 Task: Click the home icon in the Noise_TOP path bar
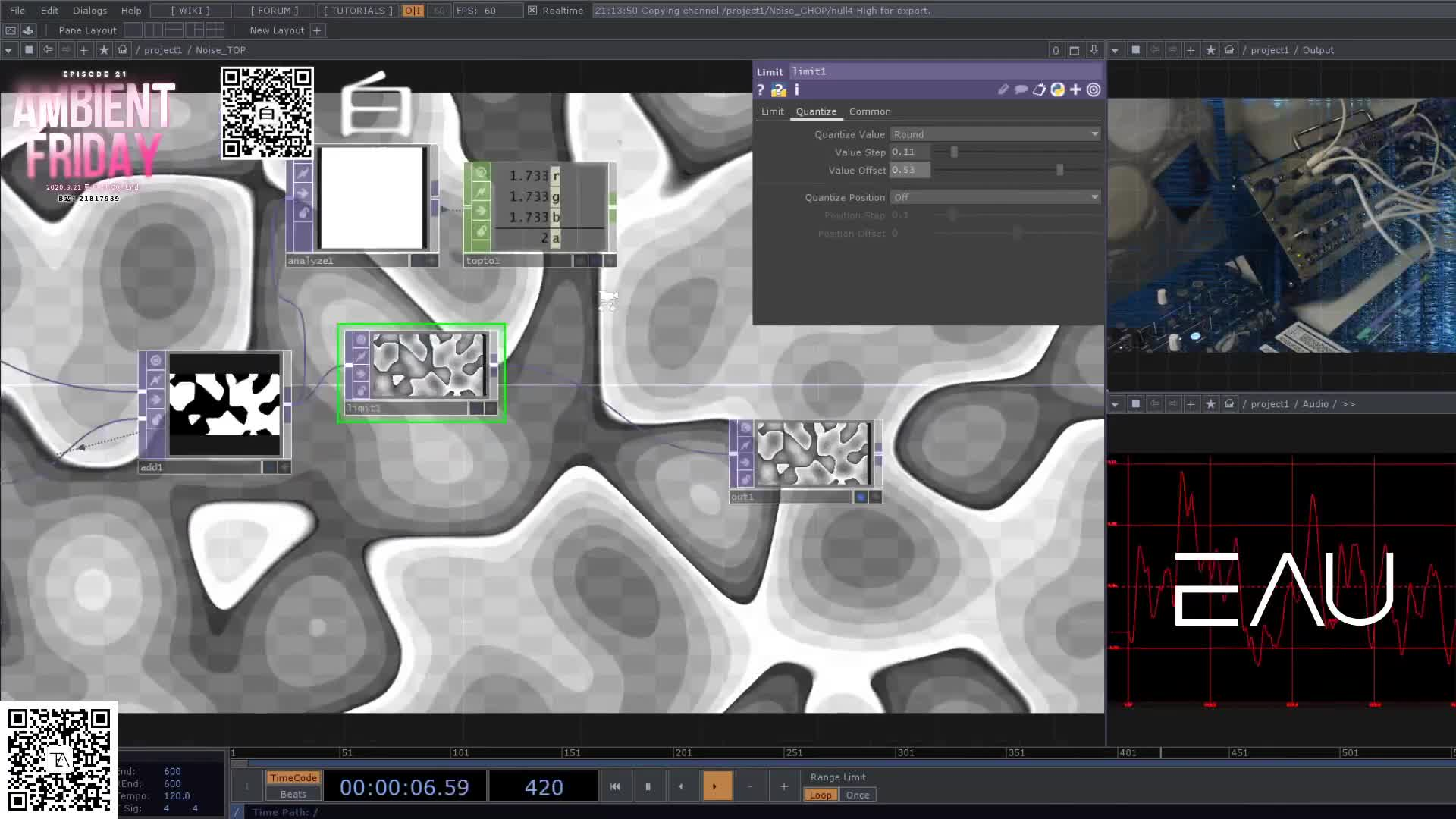coord(122,50)
